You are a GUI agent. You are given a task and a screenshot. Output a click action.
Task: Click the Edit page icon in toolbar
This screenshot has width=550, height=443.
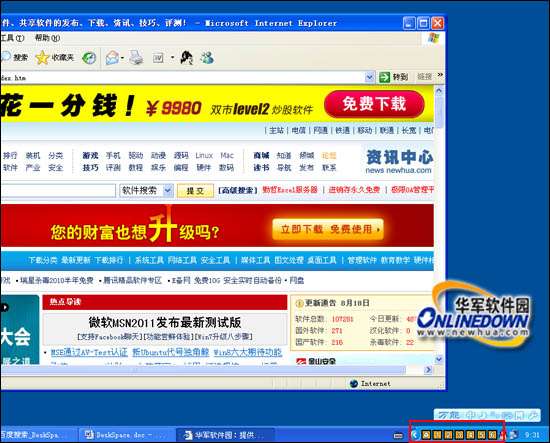(158, 58)
